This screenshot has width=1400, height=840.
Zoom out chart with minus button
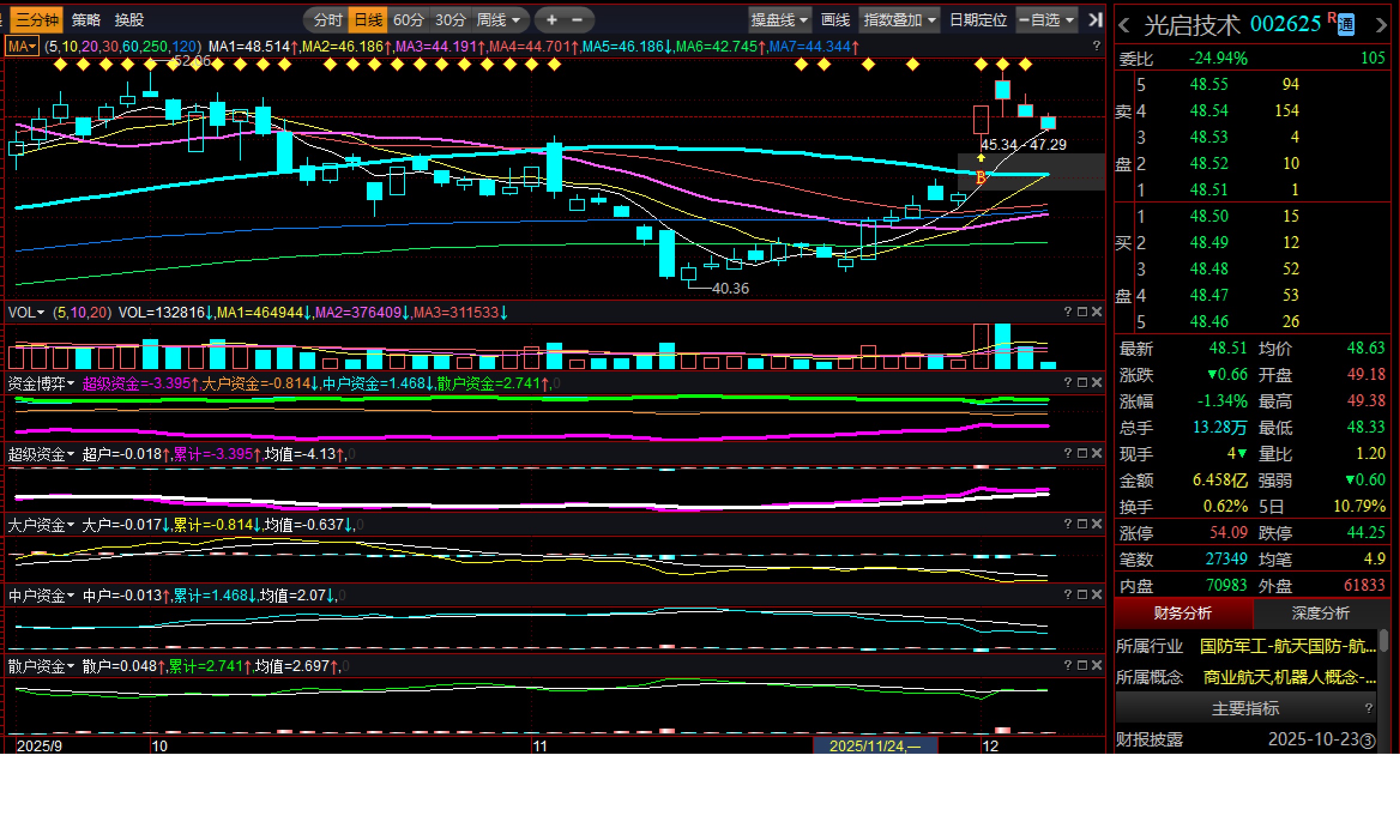[577, 20]
